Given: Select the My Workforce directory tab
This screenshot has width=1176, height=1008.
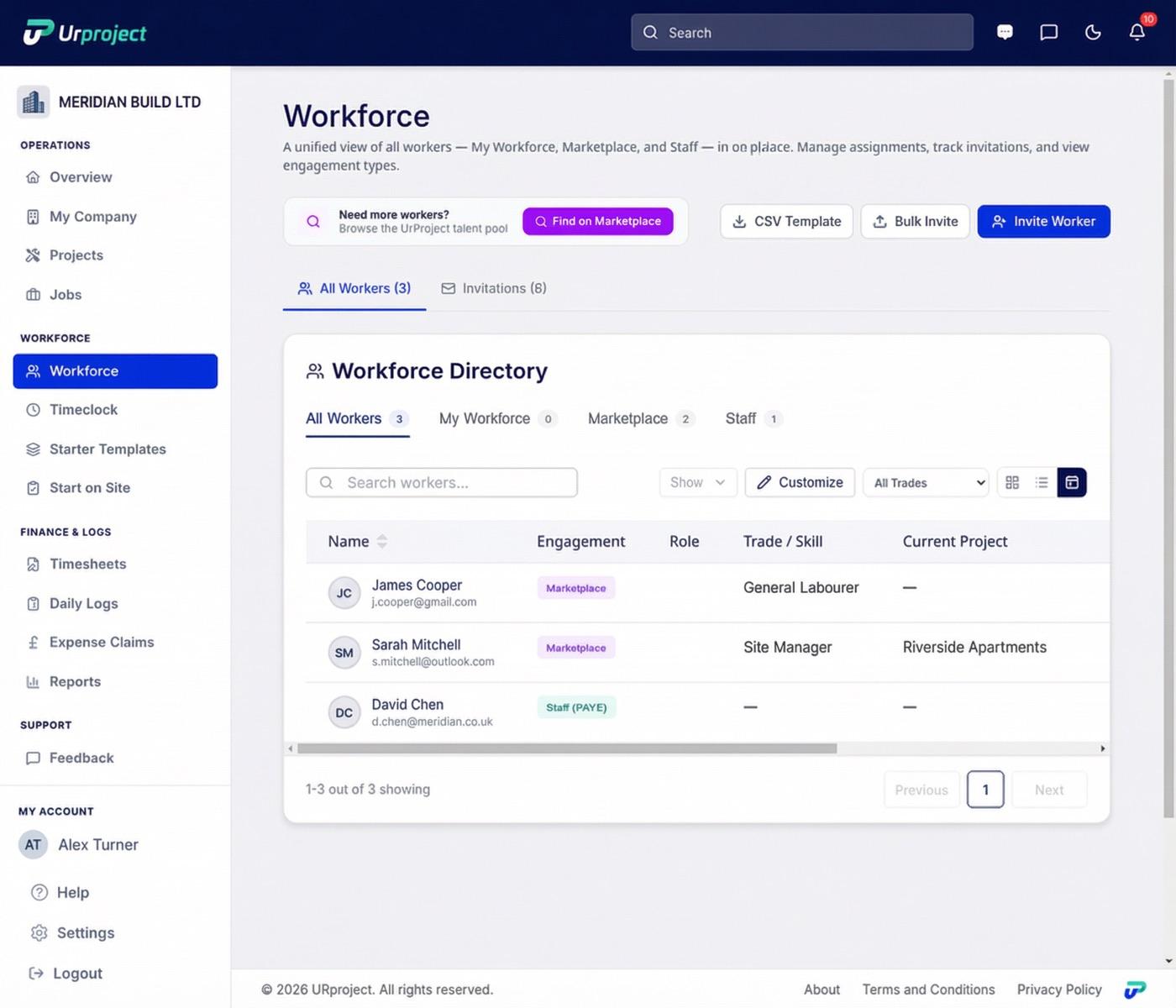Looking at the screenshot, I should click(497, 419).
